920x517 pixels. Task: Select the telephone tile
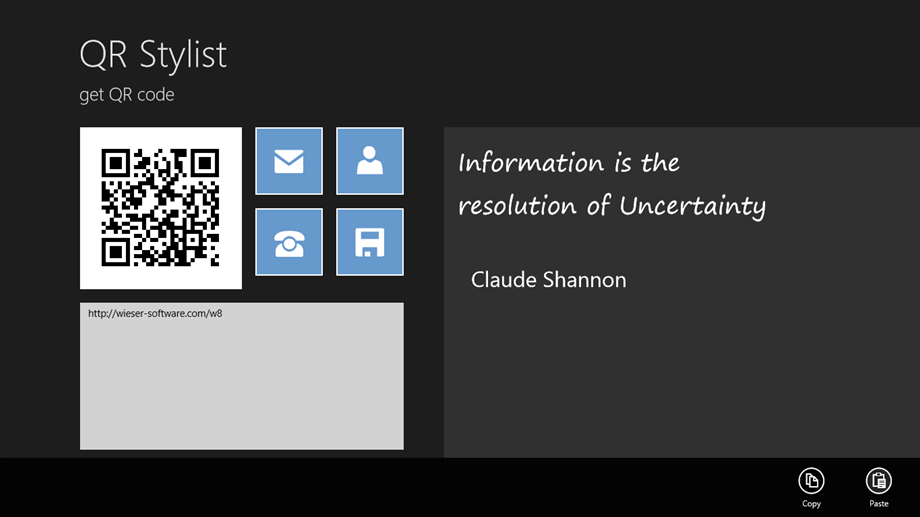tap(289, 242)
